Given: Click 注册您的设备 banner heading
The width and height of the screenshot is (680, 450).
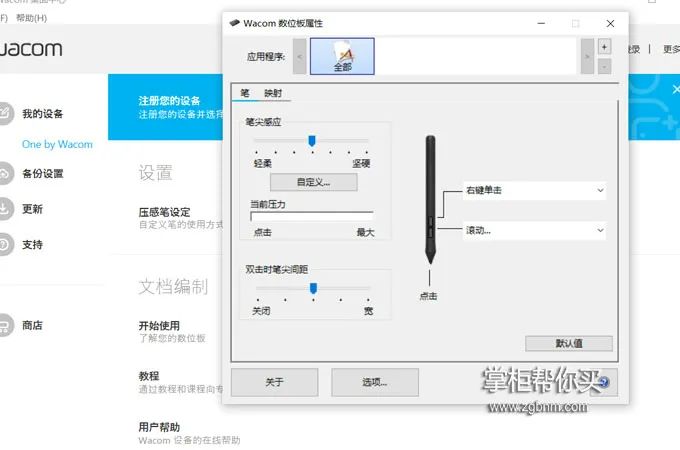Looking at the screenshot, I should (x=169, y=101).
